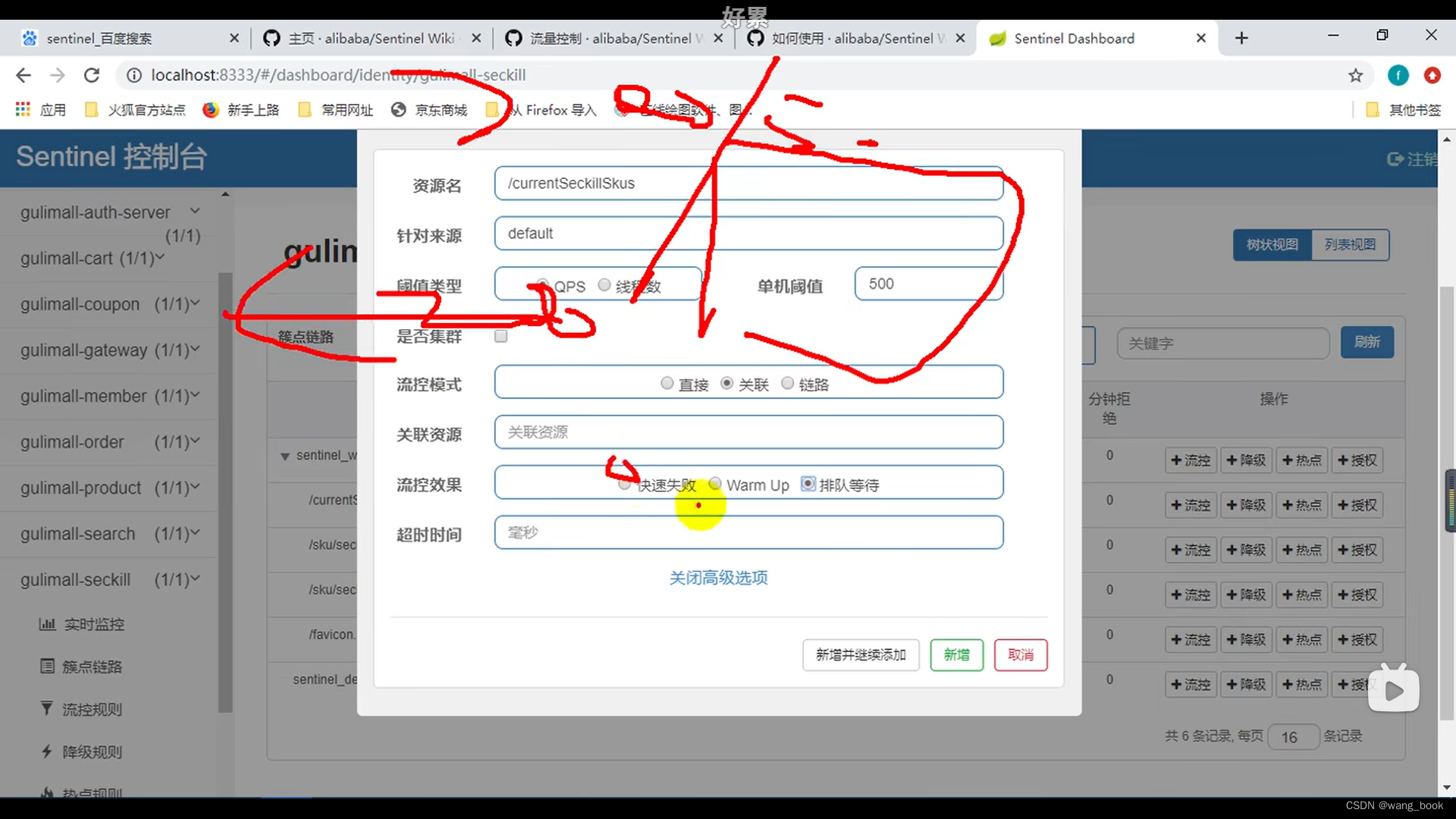Click 单机阈值 field showing 500
The width and height of the screenshot is (1456, 819).
tap(929, 283)
